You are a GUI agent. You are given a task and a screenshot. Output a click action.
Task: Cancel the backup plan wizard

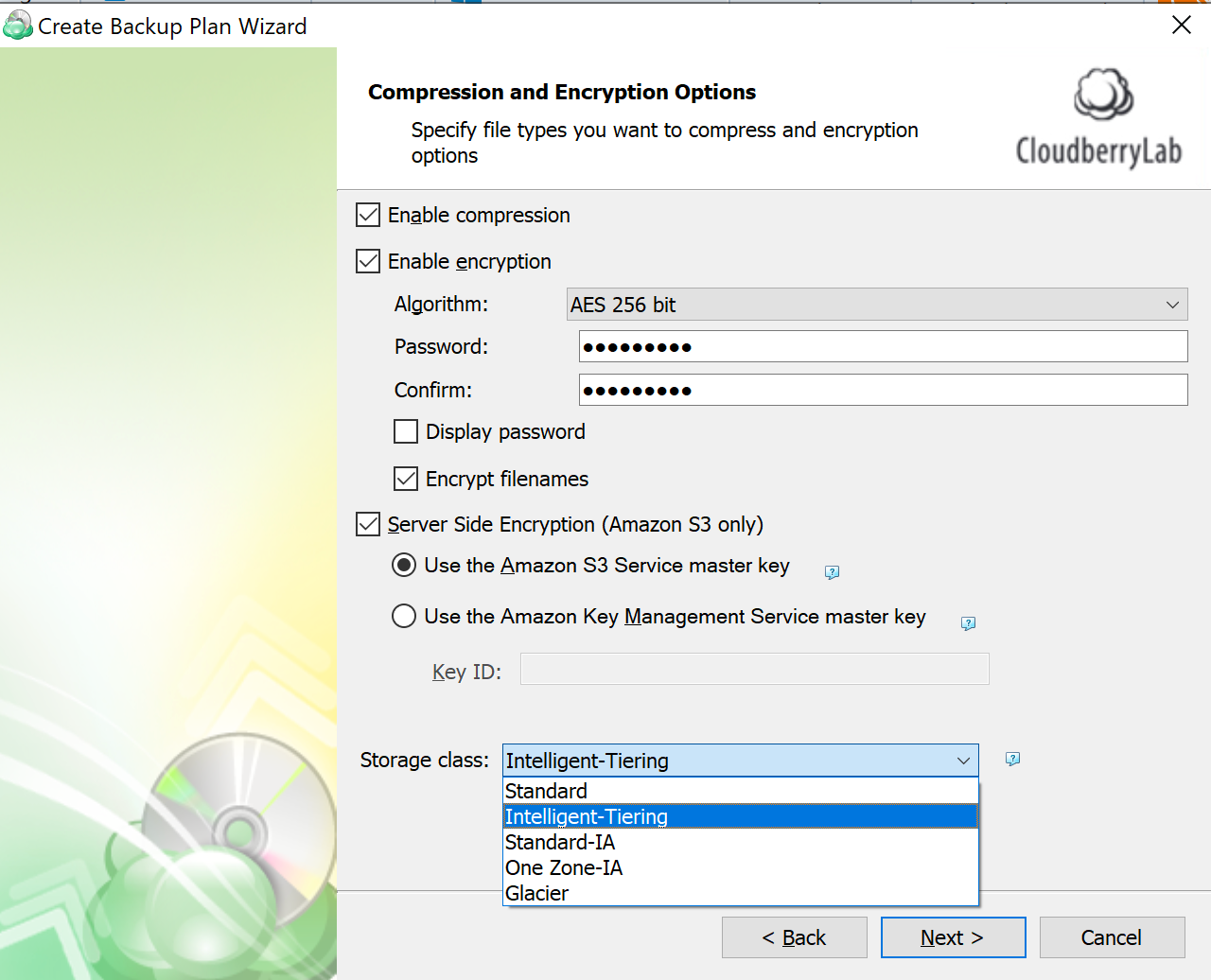pyautogui.click(x=1113, y=937)
